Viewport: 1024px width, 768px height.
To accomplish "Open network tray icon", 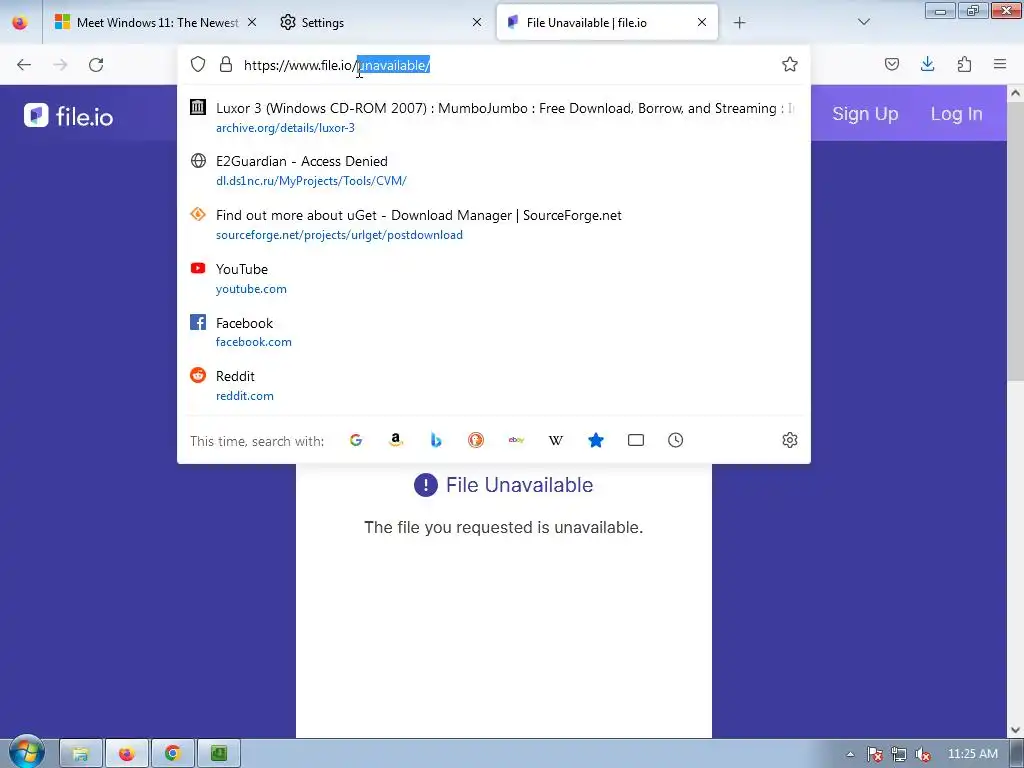I will (899, 754).
